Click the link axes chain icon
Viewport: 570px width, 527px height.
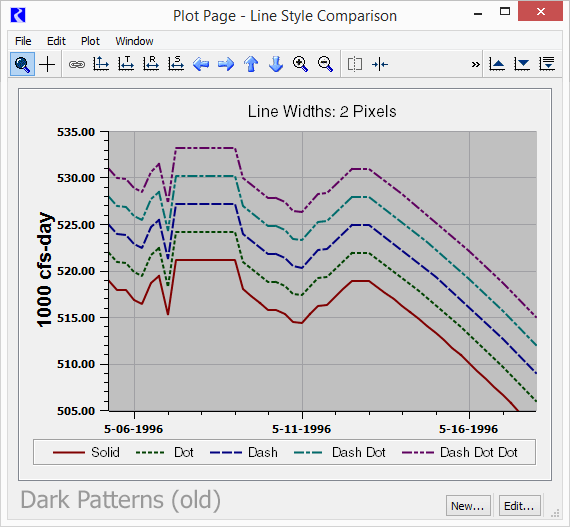pos(77,65)
